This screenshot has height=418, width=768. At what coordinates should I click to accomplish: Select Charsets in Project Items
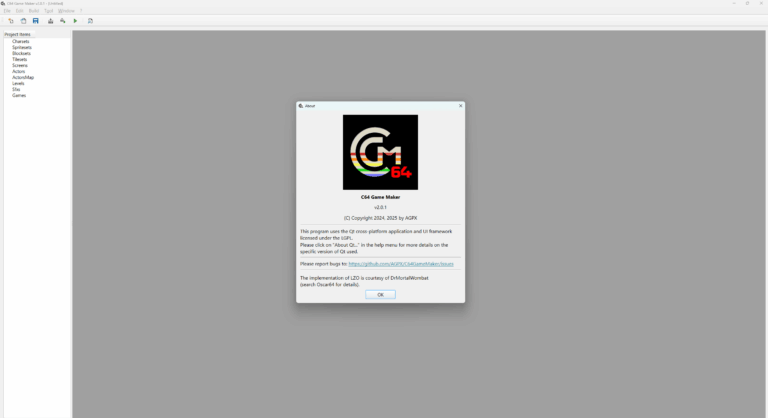(21, 42)
